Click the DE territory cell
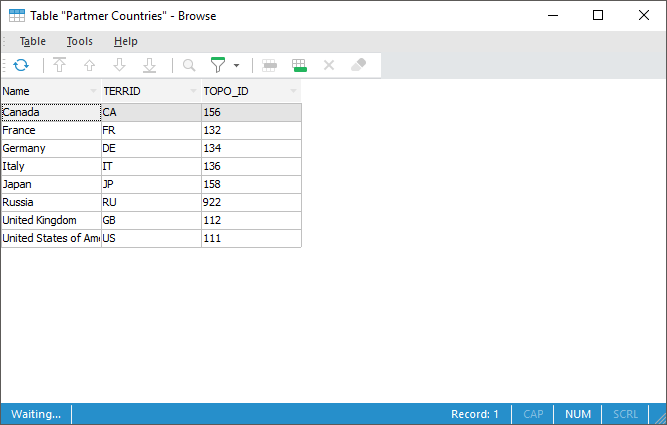667x425 pixels. [151, 148]
